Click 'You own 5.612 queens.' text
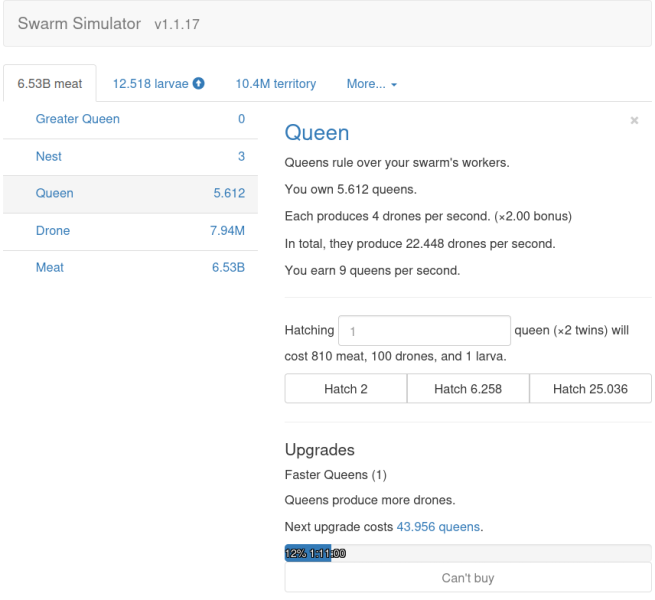655x600 pixels. click(350, 190)
